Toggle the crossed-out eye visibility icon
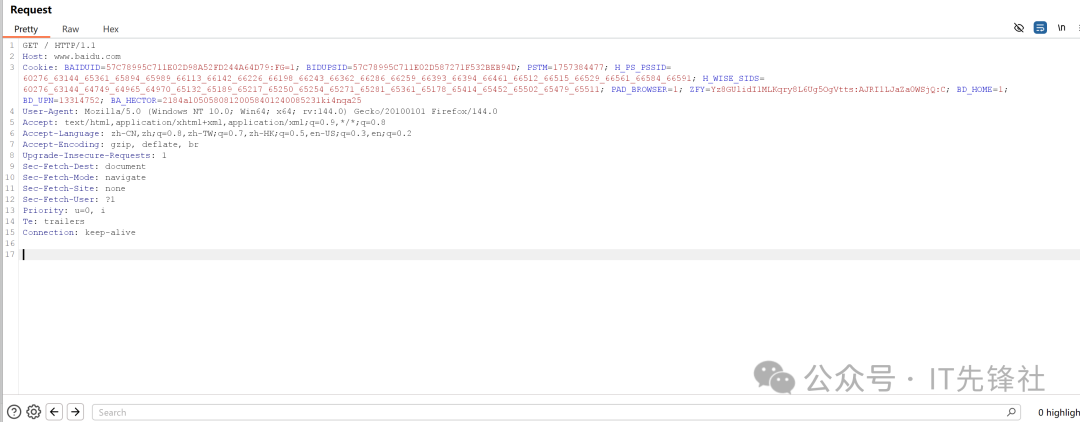This screenshot has height=422, width=1080. pos(1019,28)
